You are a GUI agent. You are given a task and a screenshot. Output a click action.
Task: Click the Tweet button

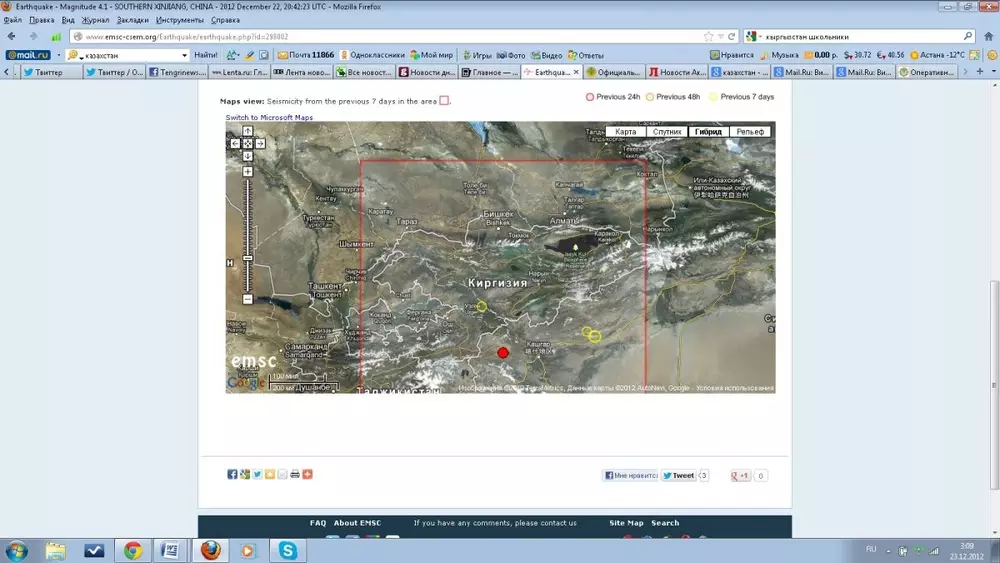(678, 476)
